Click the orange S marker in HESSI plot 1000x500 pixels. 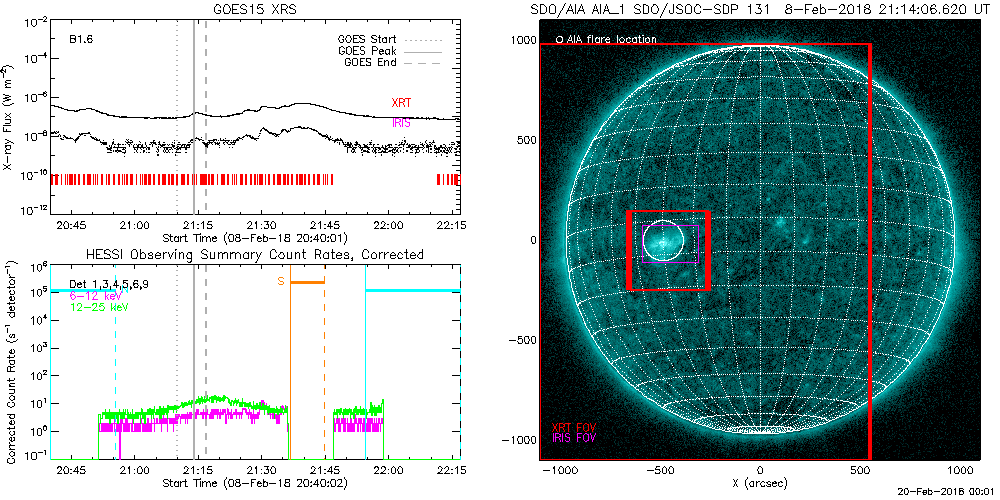point(281,282)
